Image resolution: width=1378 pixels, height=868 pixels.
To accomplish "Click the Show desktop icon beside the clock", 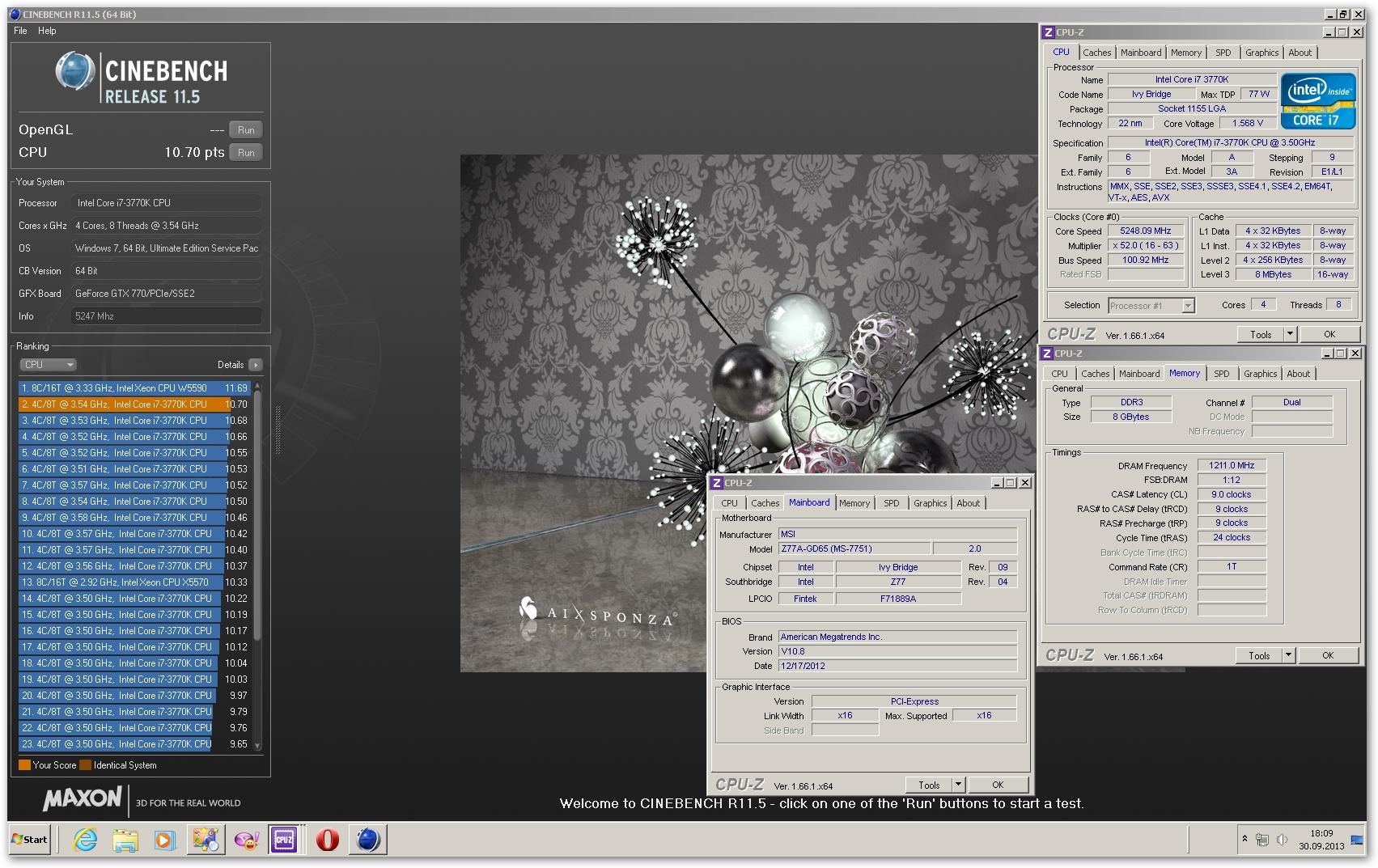I will point(1358,840).
